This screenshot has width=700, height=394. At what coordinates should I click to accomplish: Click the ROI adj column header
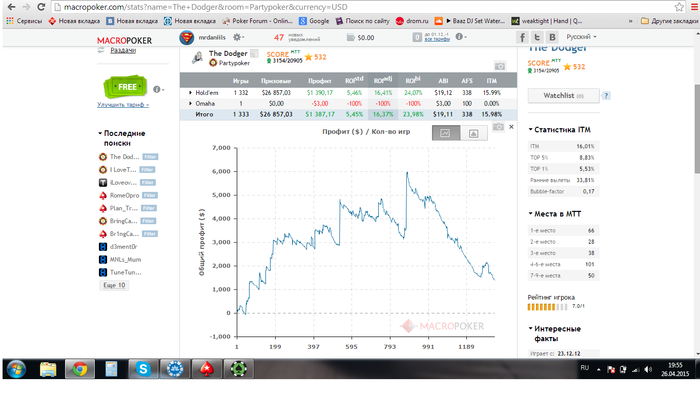383,80
